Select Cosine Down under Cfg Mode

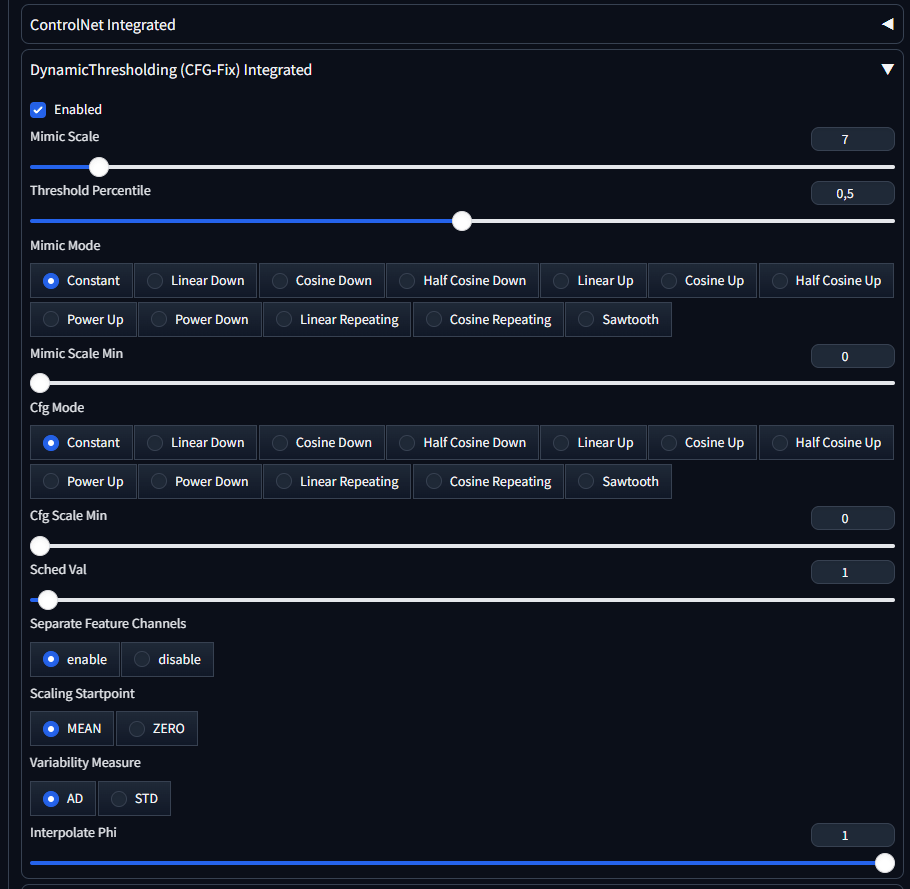click(x=322, y=443)
